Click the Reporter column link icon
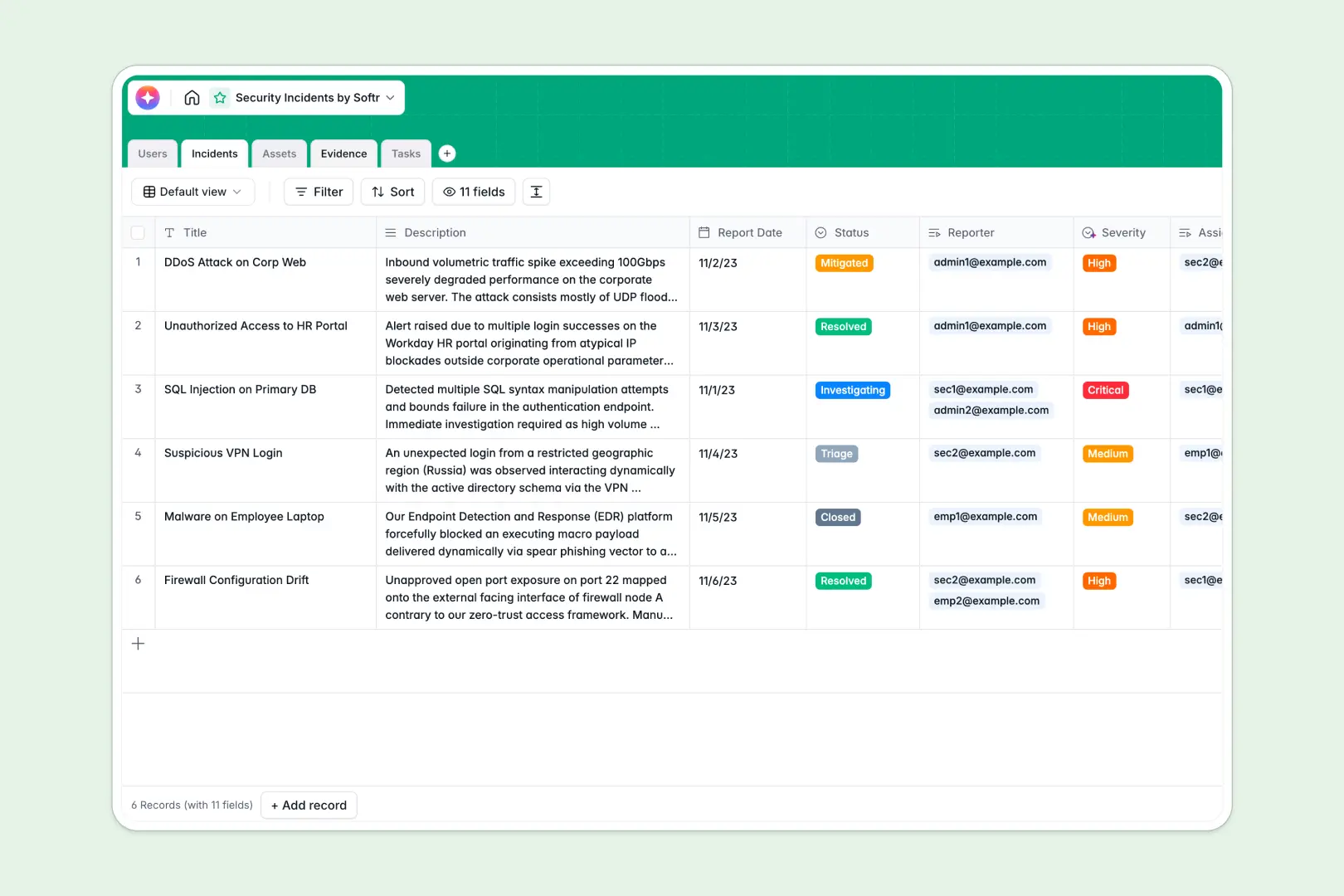Screen dimensions: 1344x896 click(x=934, y=233)
